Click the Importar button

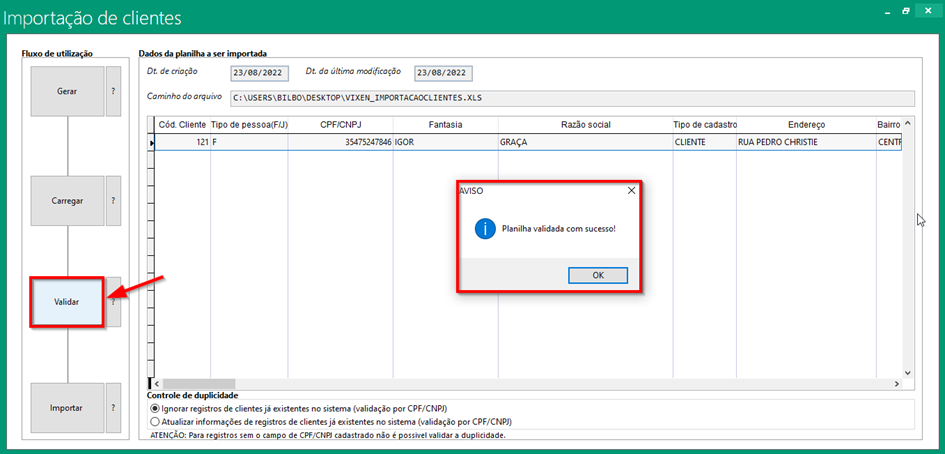tap(67, 408)
